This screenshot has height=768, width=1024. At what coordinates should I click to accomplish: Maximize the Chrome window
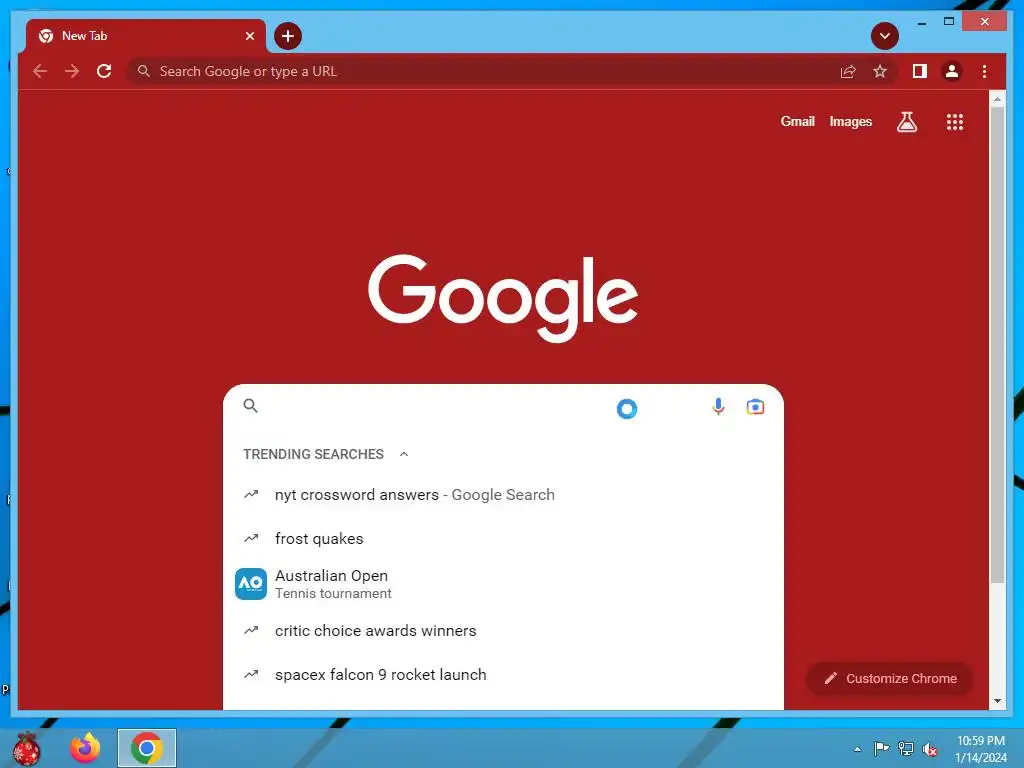949,22
